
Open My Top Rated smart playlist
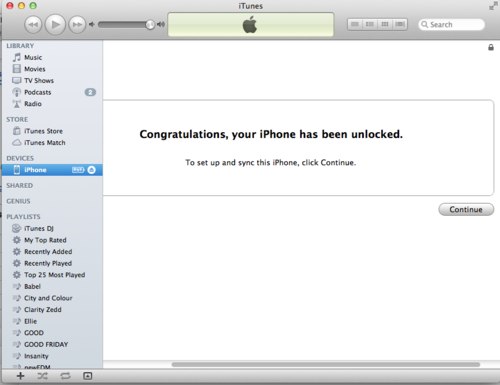(52, 240)
